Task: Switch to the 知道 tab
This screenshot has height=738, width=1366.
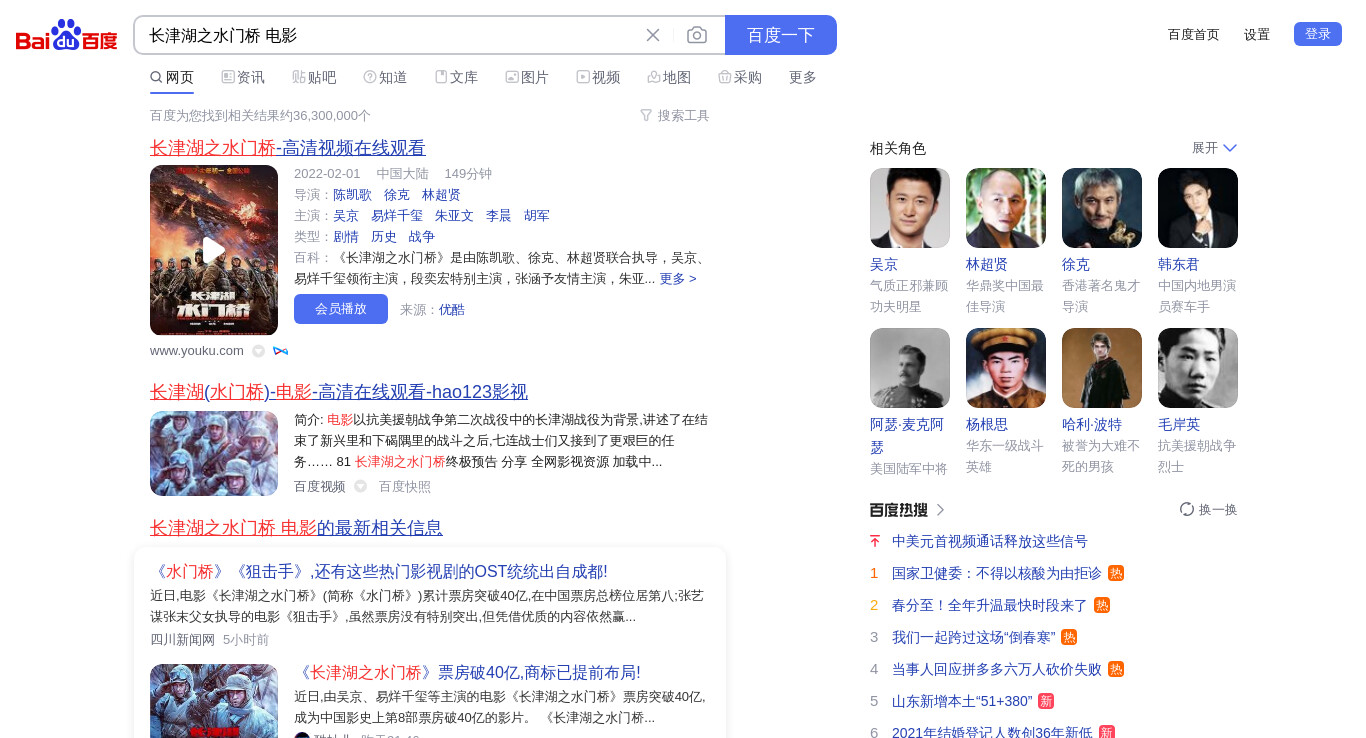Action: 385,77
